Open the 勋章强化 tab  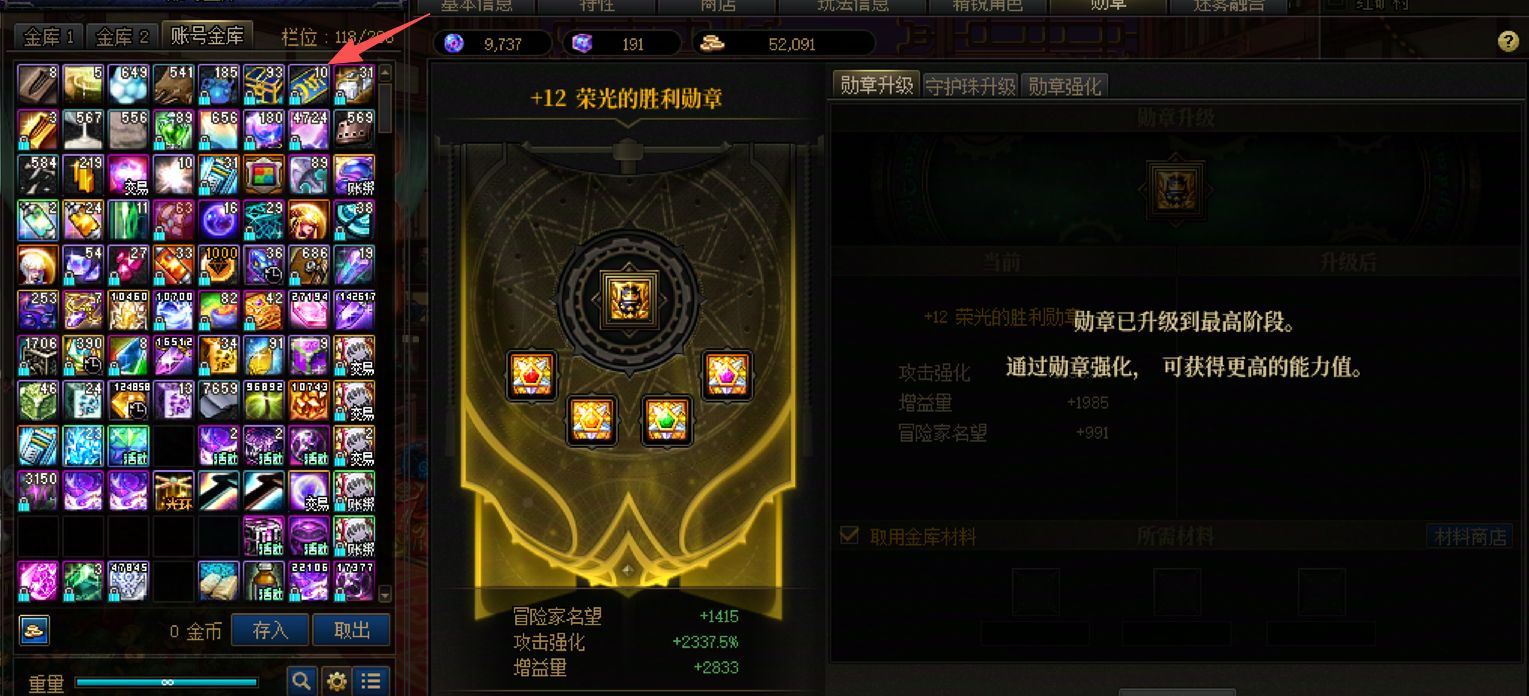(x=1064, y=86)
